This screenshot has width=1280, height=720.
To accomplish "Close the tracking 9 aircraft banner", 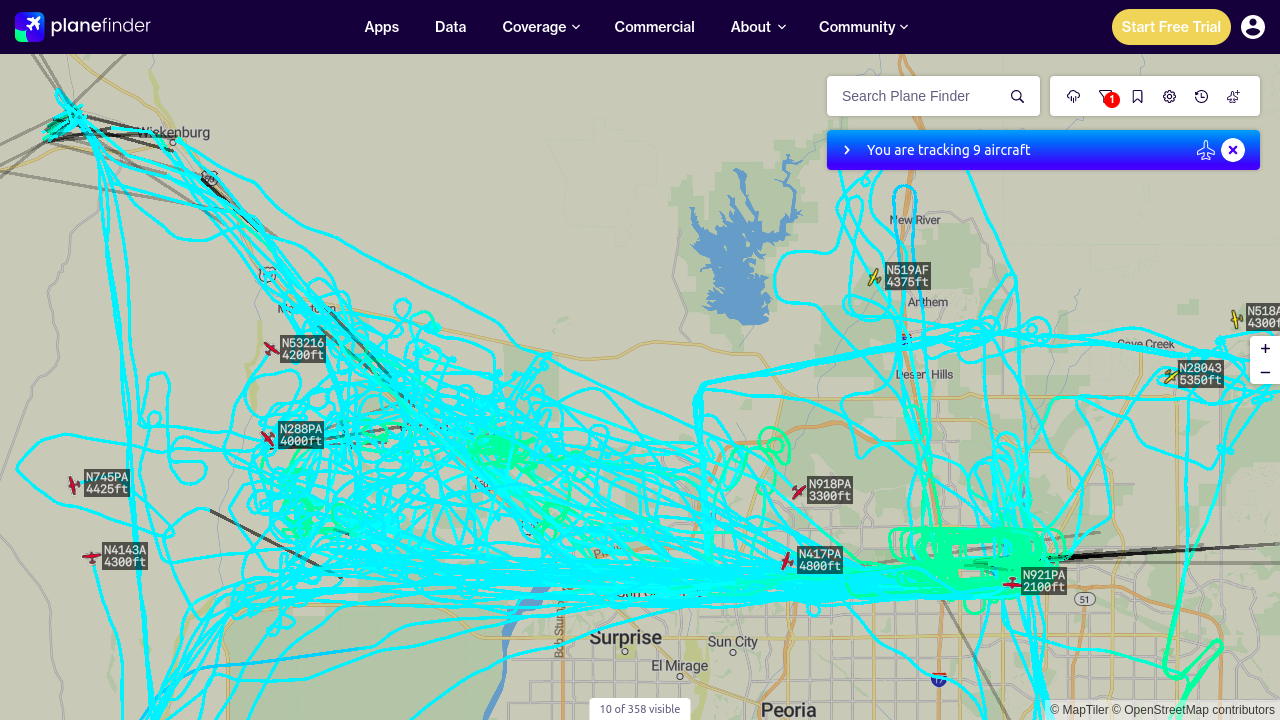I will pyautogui.click(x=1233, y=150).
